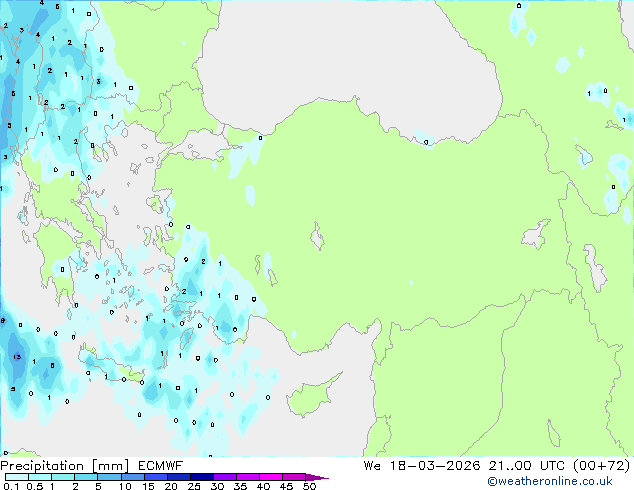Click the above-50 mm arrow-shaped legend tip
The image size is (634, 490).
coord(316,477)
